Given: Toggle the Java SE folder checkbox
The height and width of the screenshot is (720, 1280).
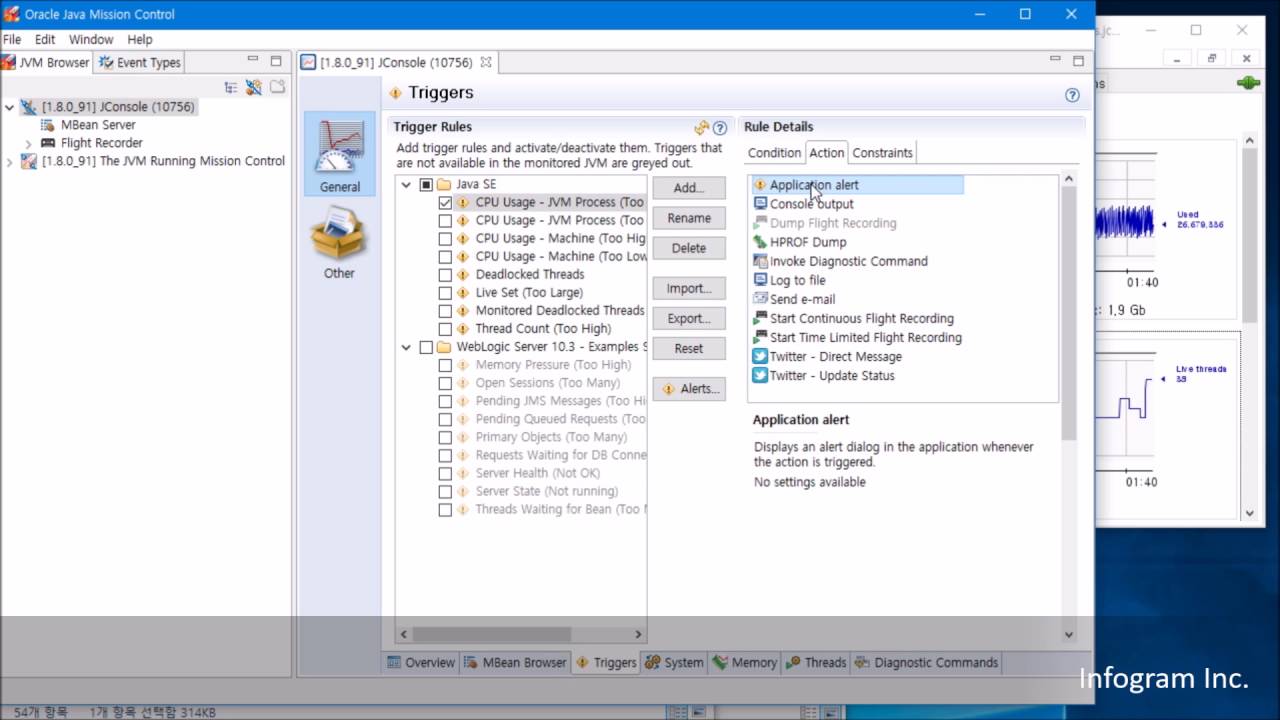Looking at the screenshot, I should point(426,184).
